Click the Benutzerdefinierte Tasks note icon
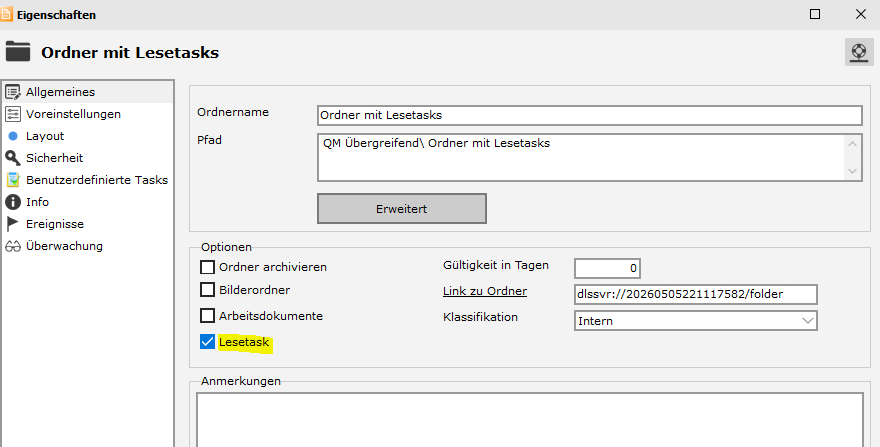Viewport: 880px width, 447px height. coord(13,180)
